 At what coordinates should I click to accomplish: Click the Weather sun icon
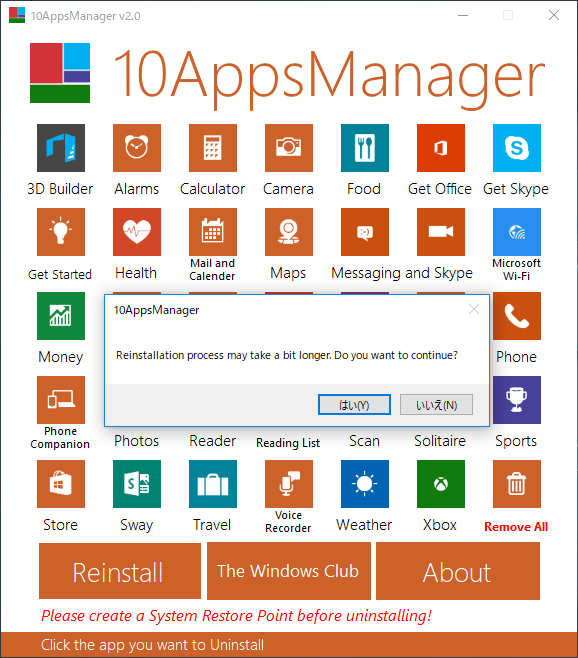pos(365,484)
